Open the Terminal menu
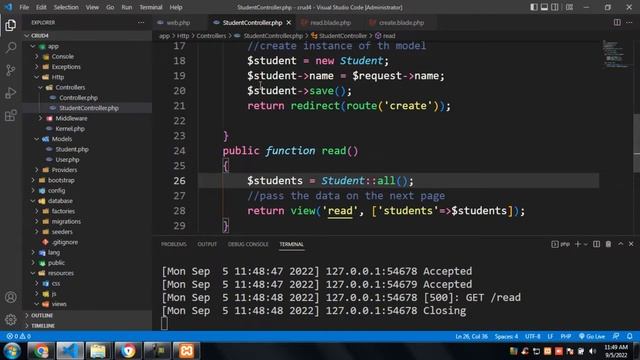The width and height of the screenshot is (640, 360). 151,7
